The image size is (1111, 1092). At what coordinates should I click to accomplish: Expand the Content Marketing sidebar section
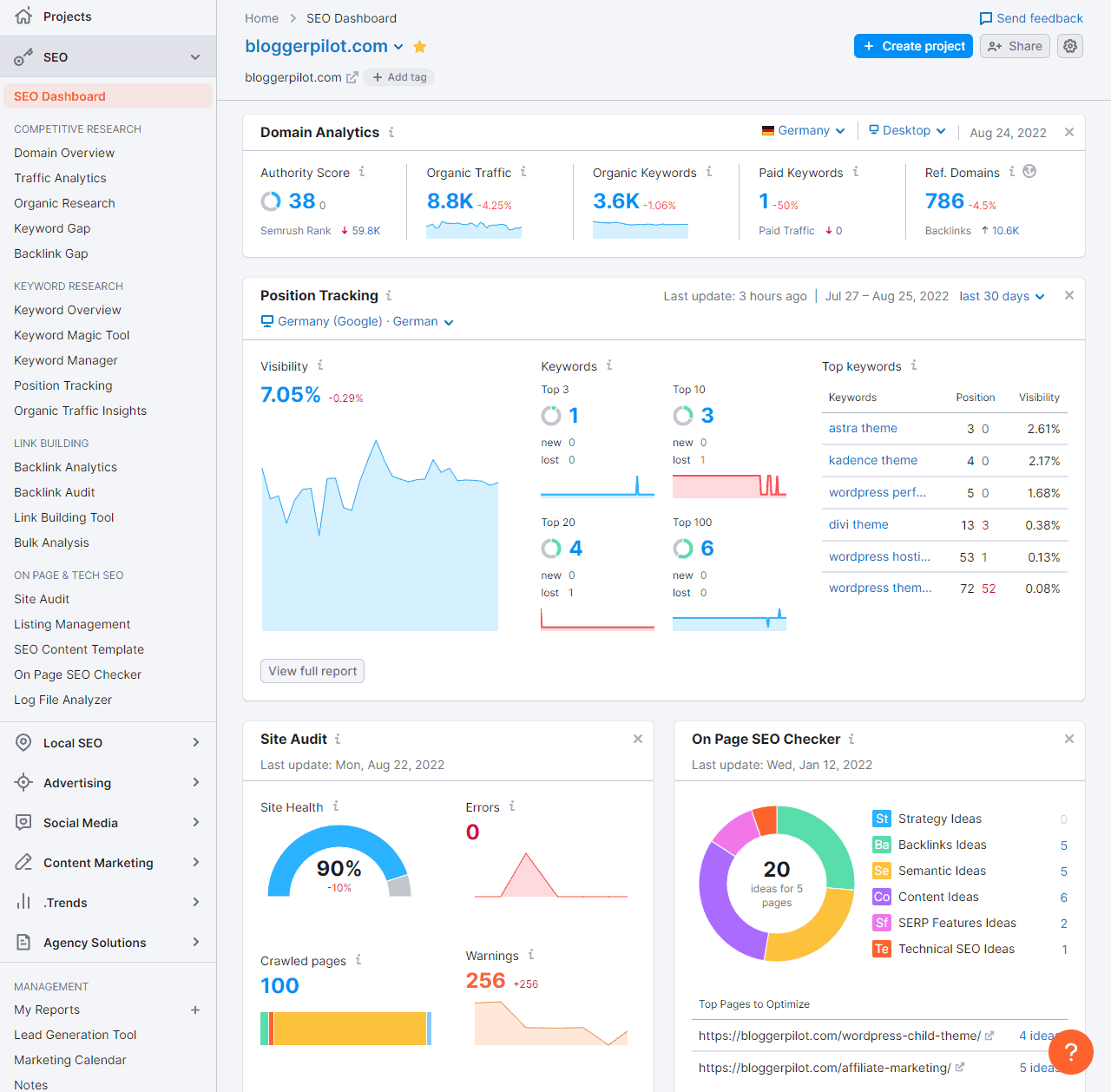coord(108,863)
